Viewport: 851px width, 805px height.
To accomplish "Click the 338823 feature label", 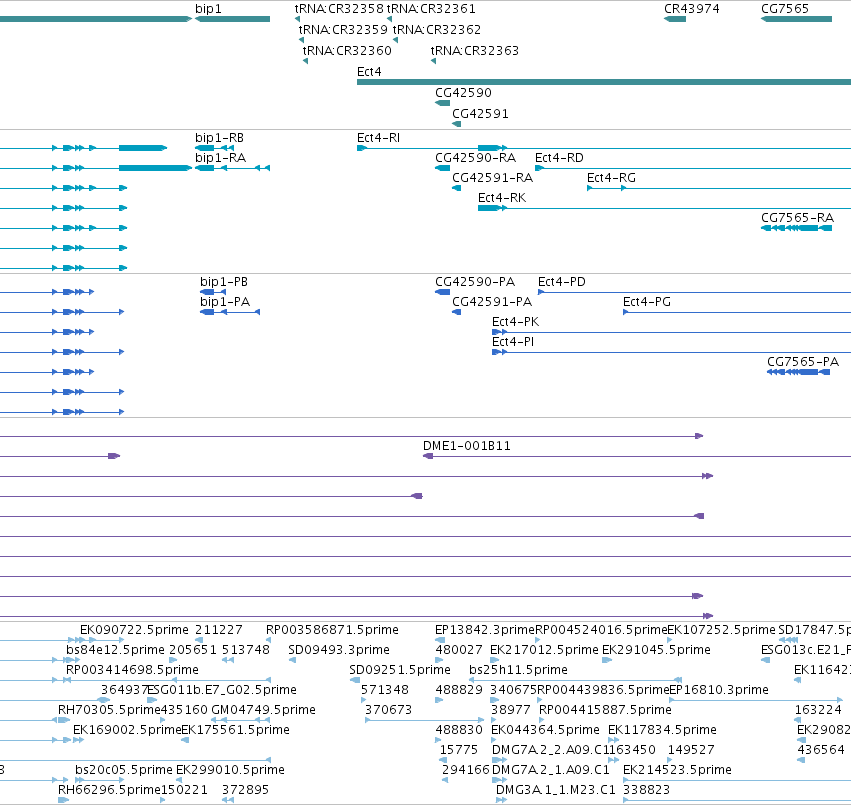I will pyautogui.click(x=646, y=790).
